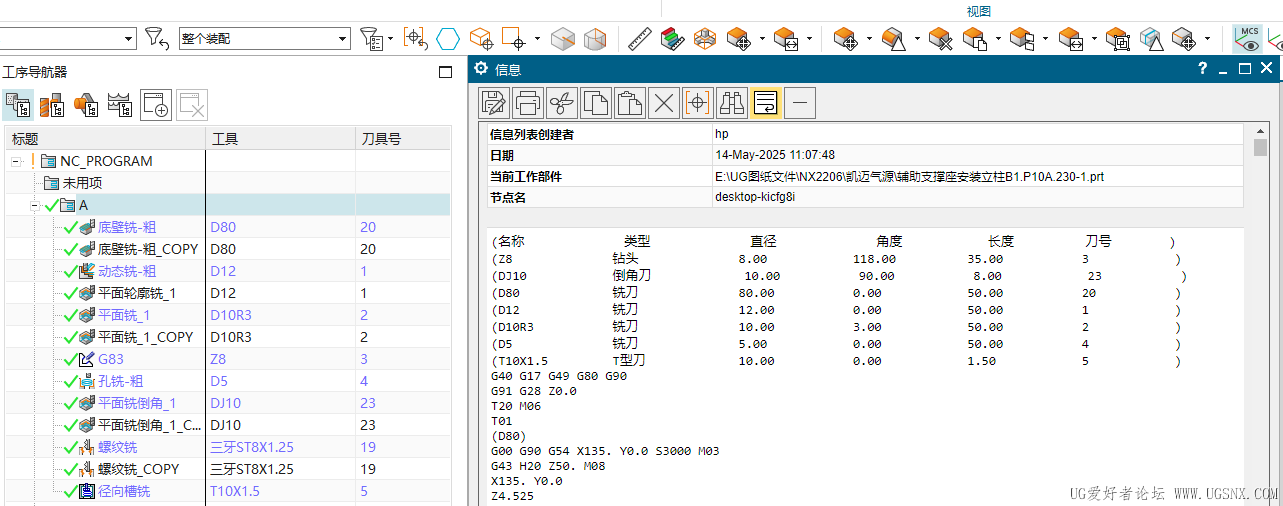
Task: Click the date 14-May-2025 11:07:48
Action: pyautogui.click(x=775, y=155)
